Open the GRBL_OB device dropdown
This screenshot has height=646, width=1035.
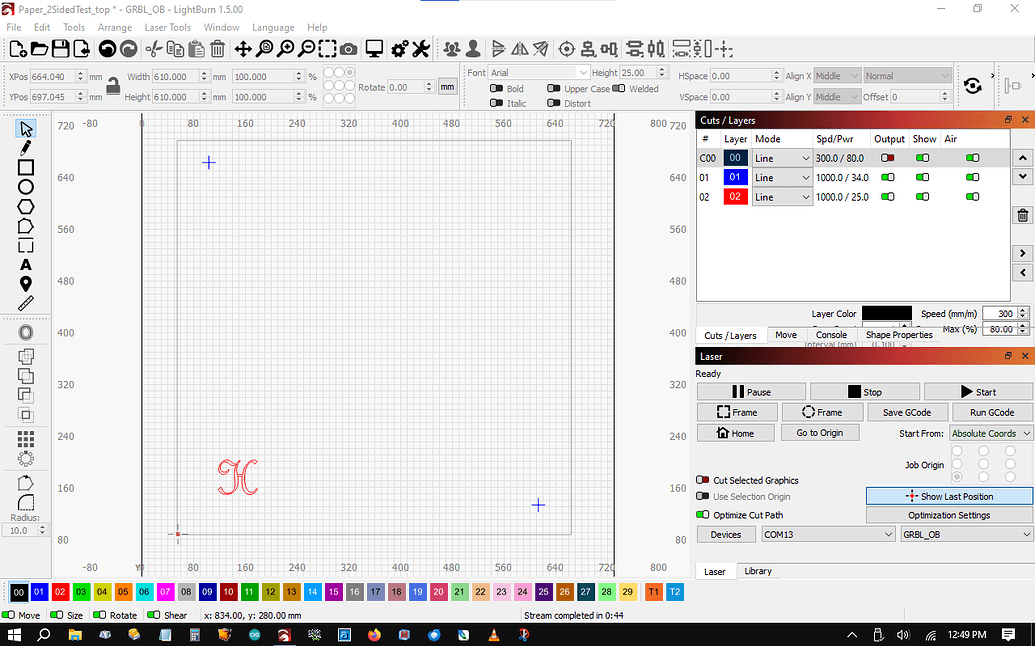966,534
